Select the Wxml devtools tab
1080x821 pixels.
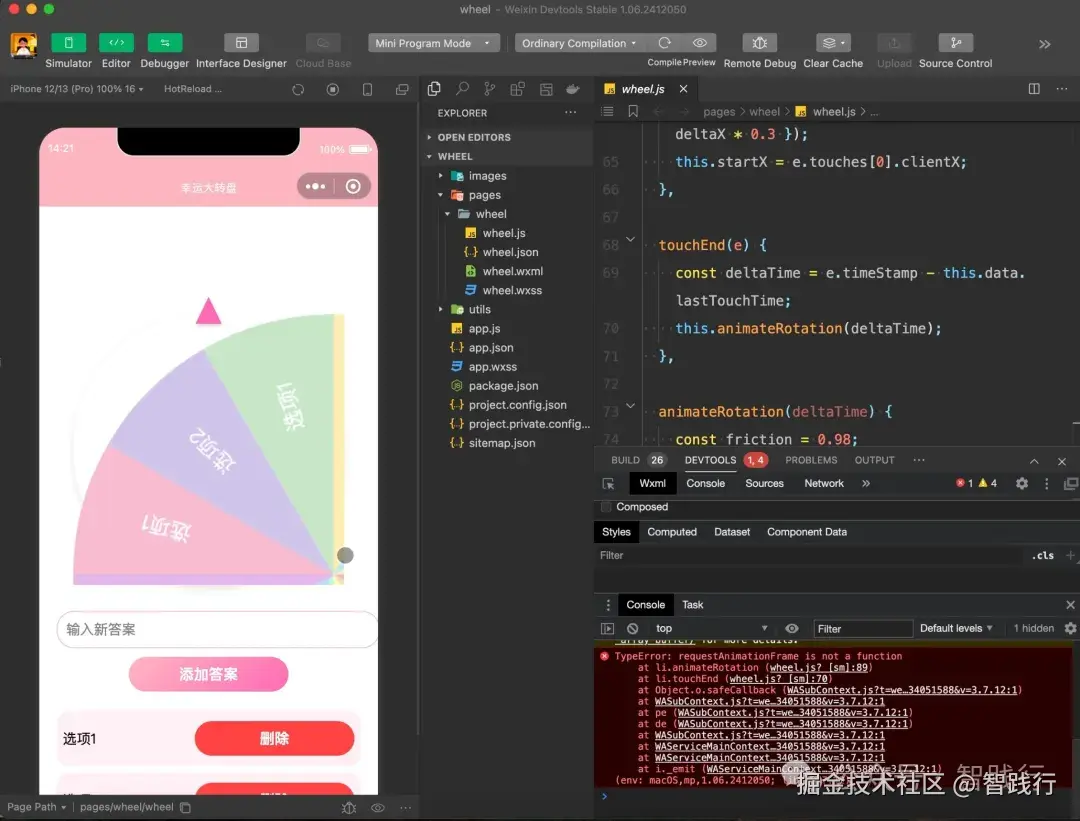pos(652,484)
